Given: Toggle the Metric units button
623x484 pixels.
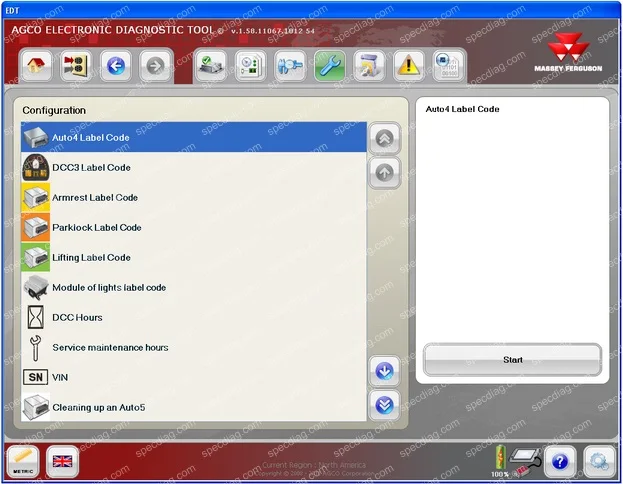Looking at the screenshot, I should [x=23, y=461].
